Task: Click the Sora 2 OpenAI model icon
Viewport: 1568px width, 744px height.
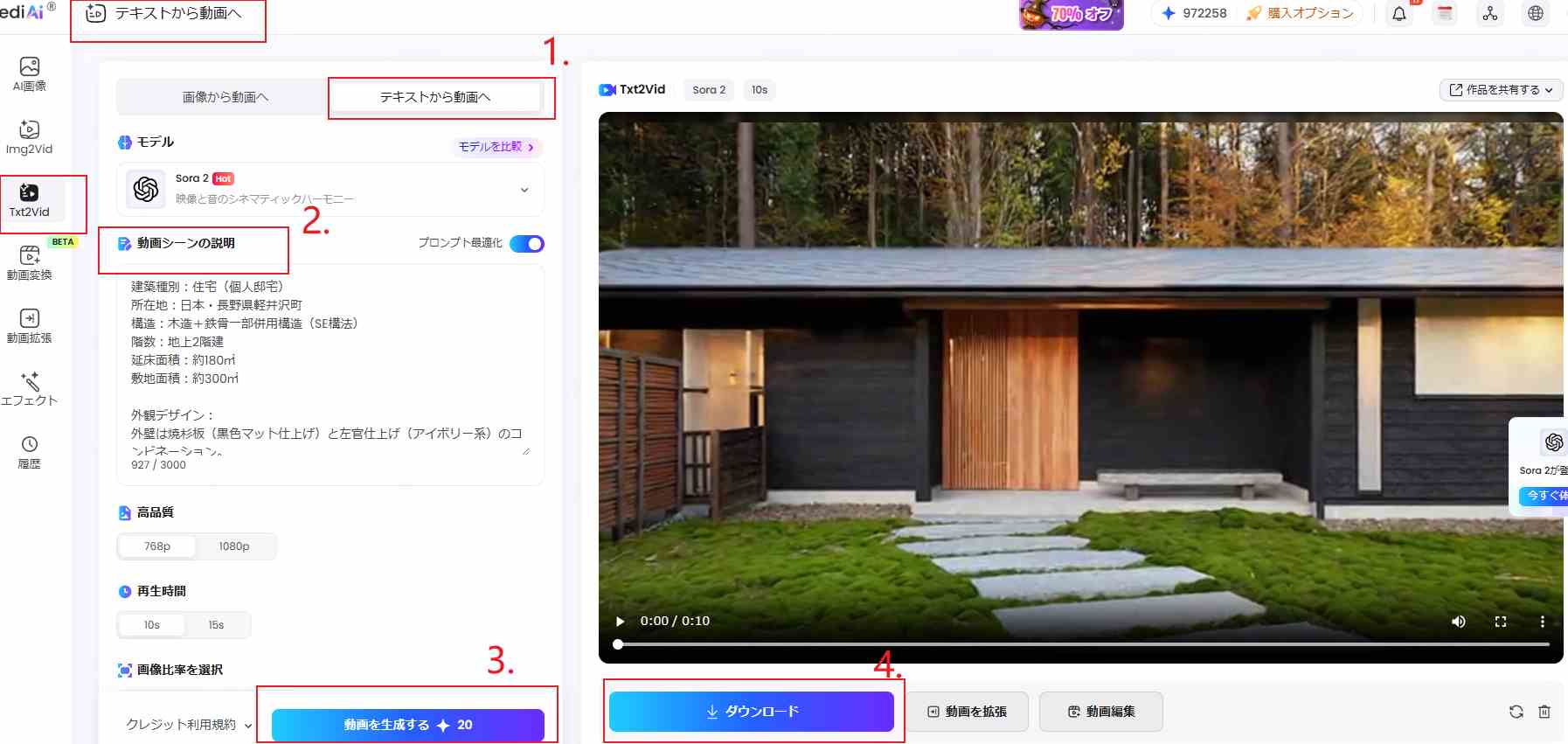Action: click(x=146, y=189)
